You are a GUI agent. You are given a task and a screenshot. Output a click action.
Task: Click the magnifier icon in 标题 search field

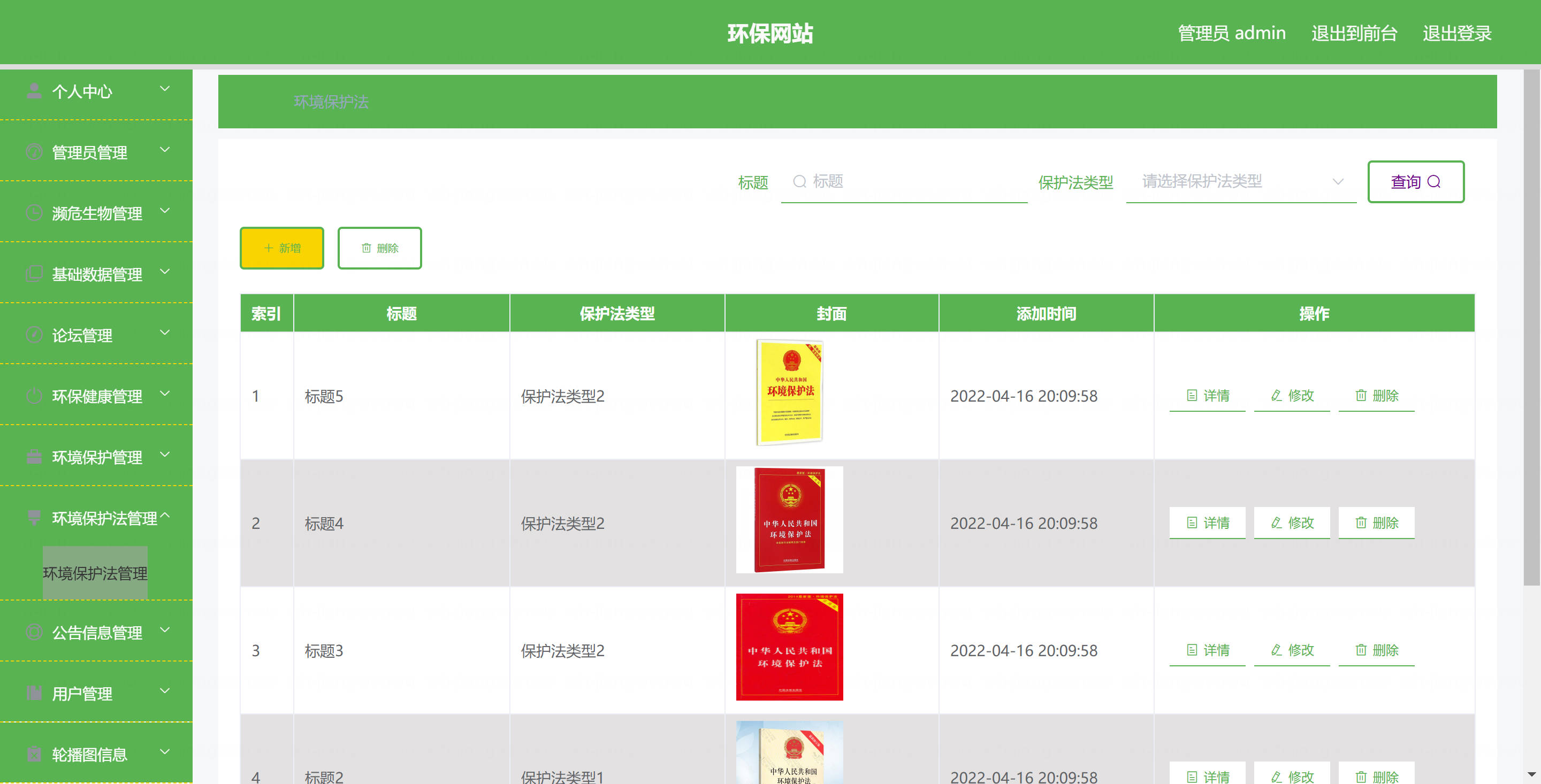tap(799, 181)
